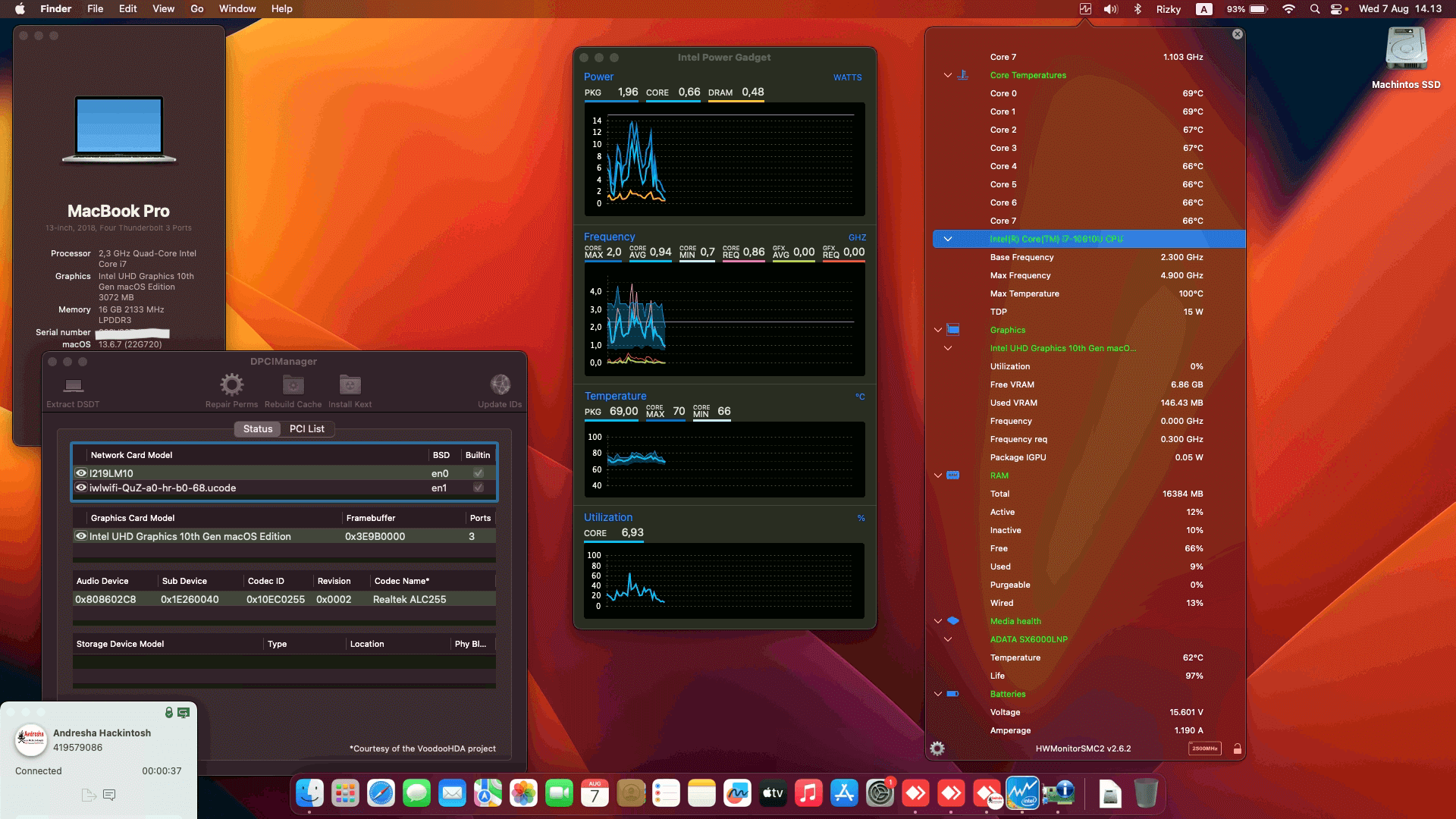Screen dimensions: 1456x819
Task: Open the Go menu
Action: [x=197, y=9]
